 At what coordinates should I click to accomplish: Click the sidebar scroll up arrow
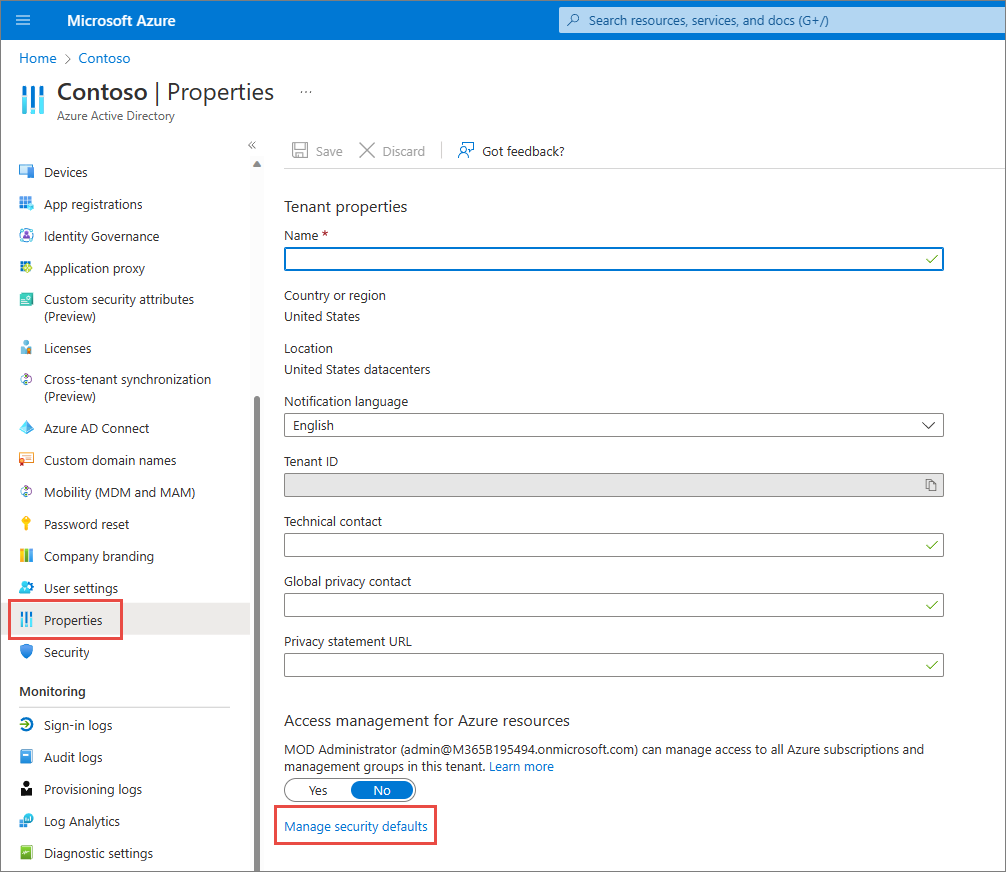[x=257, y=164]
